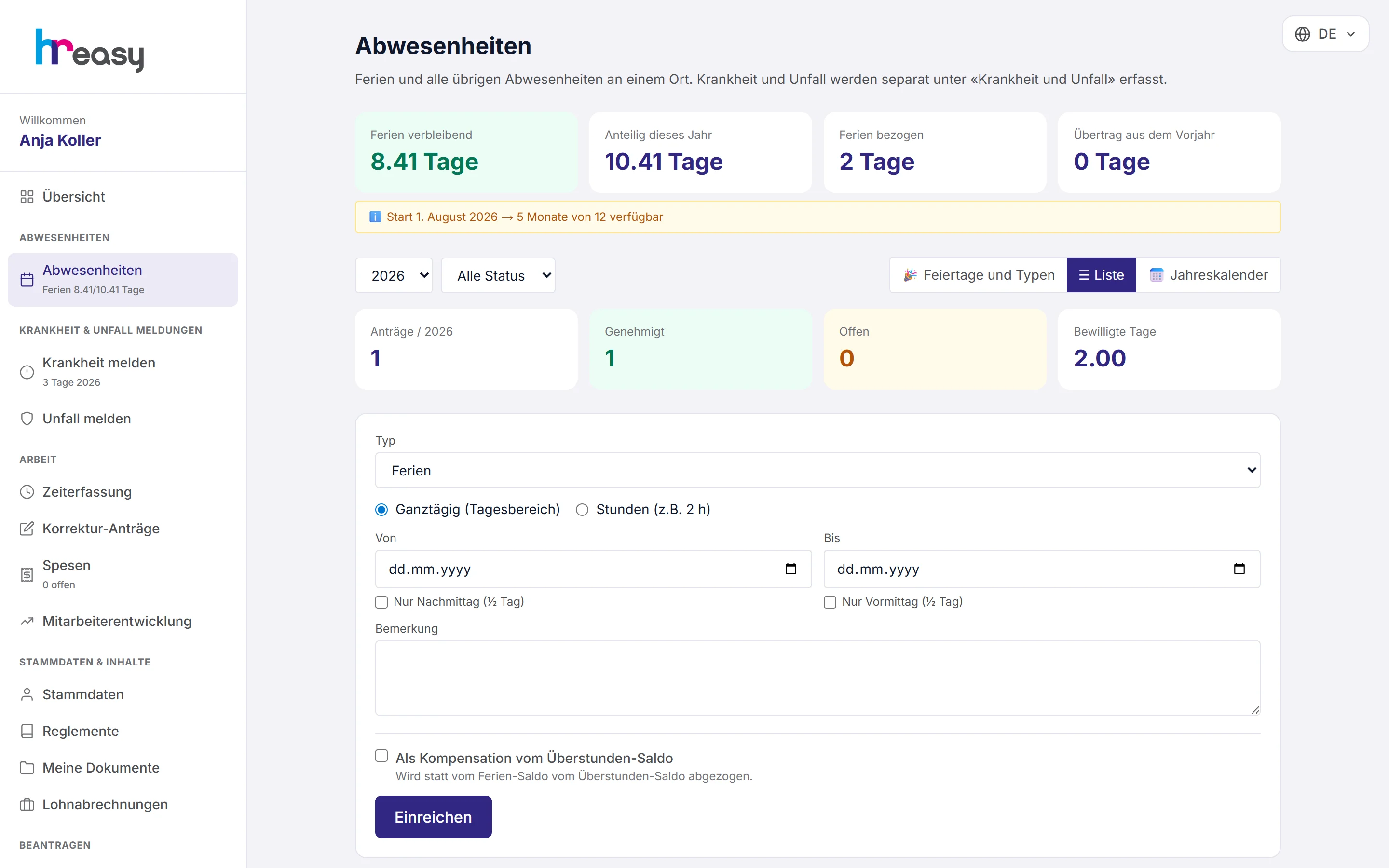Screen dimensions: 1389x868
Task: Click the start date info banner
Action: pos(817,217)
